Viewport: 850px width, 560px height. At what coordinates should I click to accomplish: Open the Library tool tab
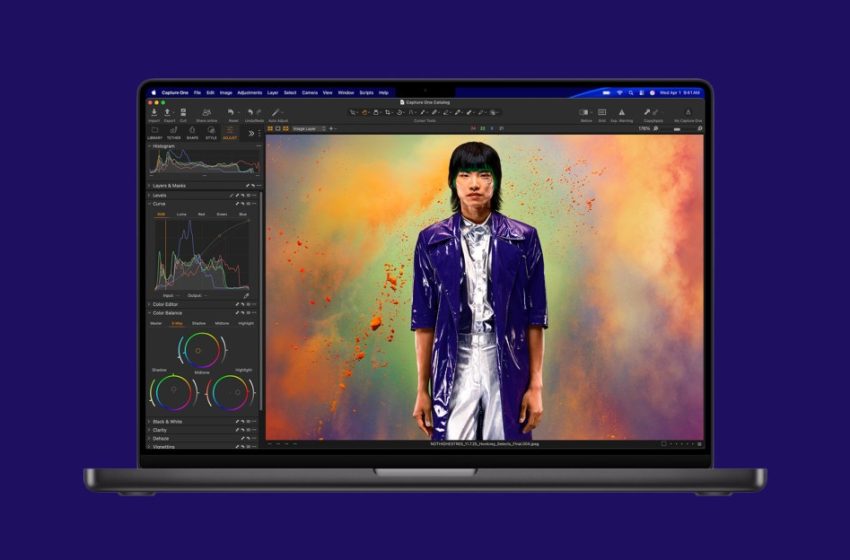pos(155,131)
